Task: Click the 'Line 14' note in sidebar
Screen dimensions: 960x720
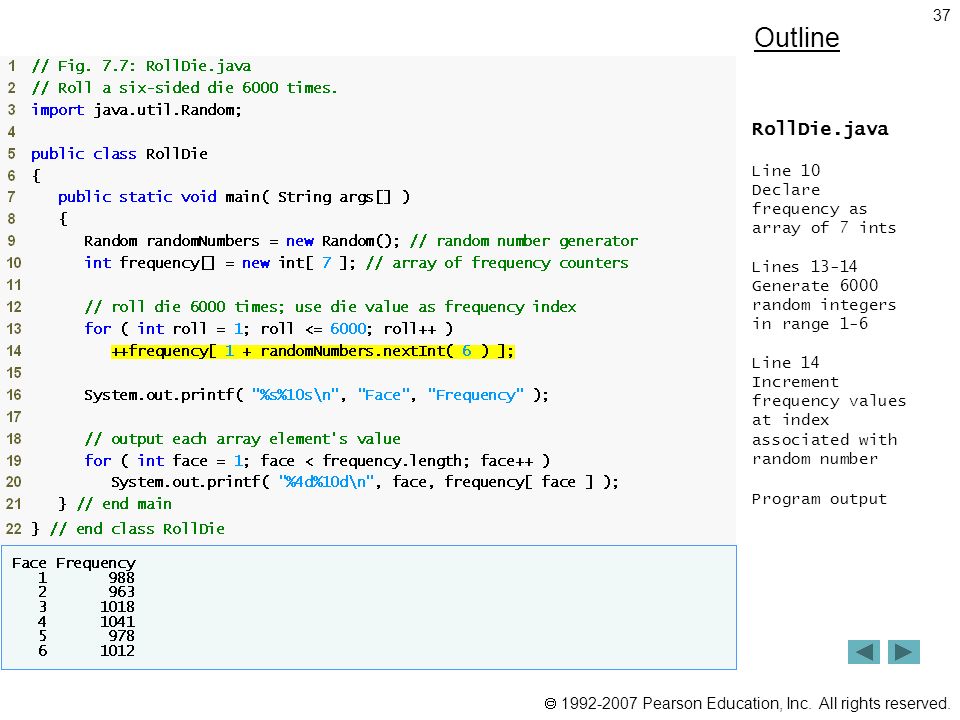Action: click(x=786, y=363)
